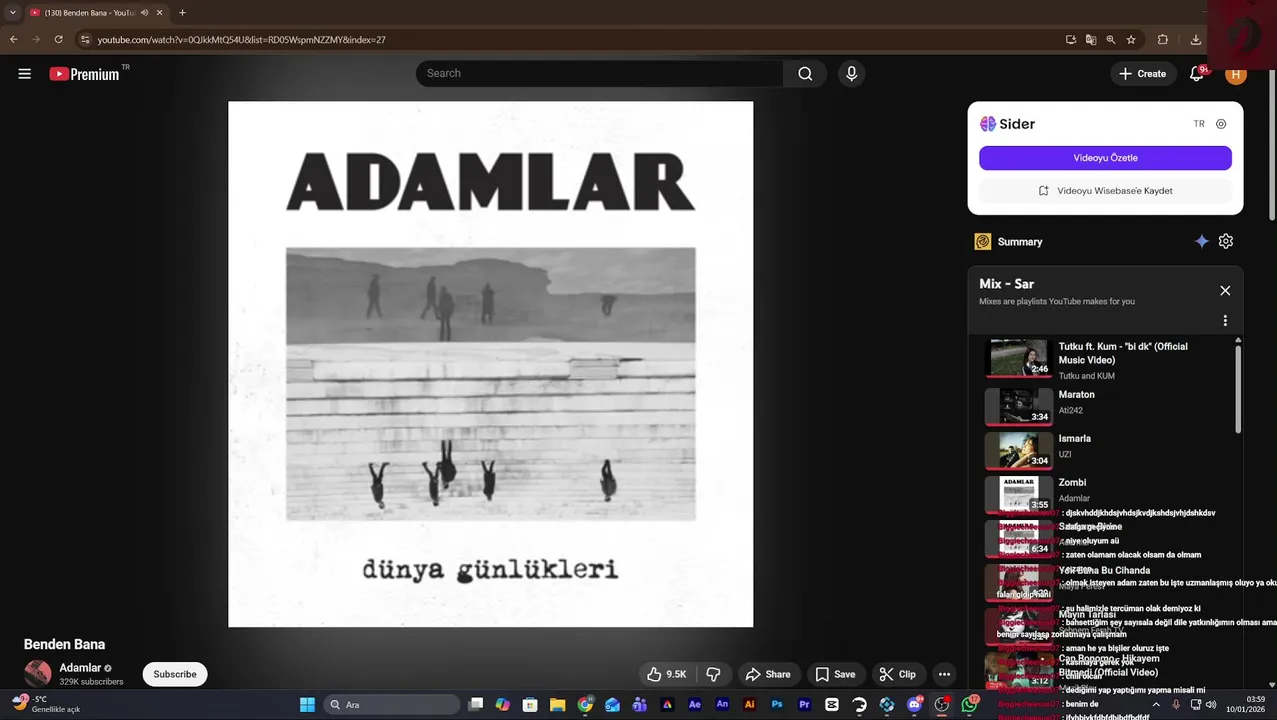
Task: Play Tutku ft. Kum "bi dk" from mix
Action: pos(1105,360)
